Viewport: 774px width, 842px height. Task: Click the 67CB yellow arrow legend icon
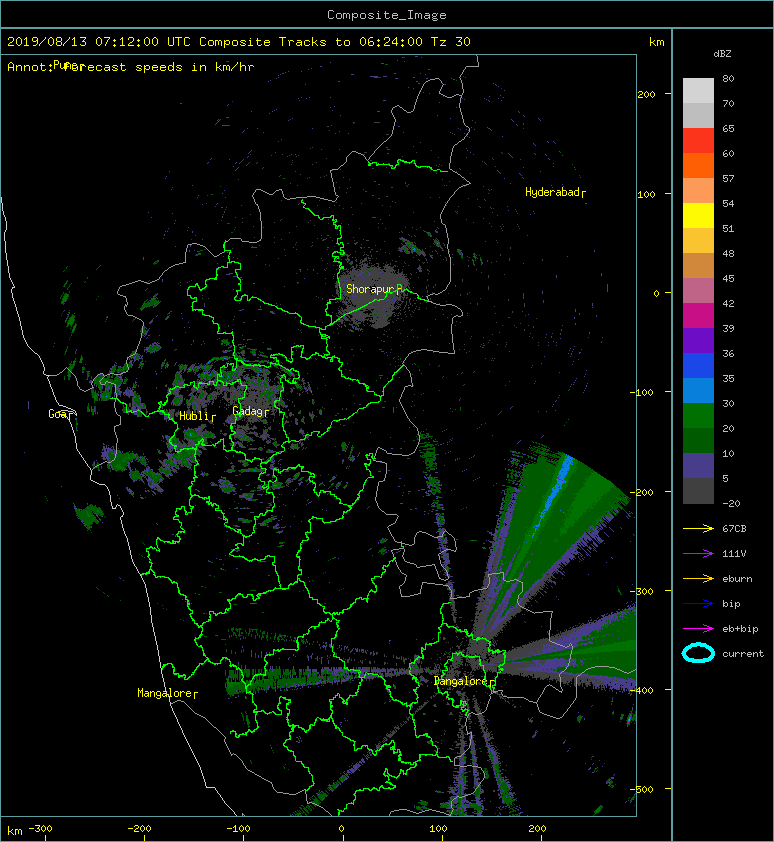pos(698,529)
